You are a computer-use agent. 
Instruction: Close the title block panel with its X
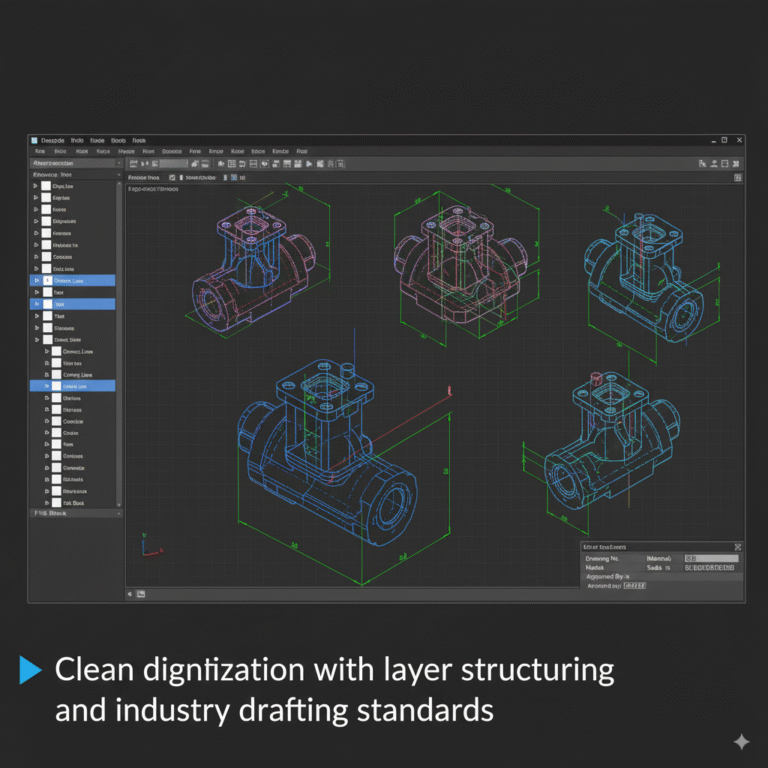(x=737, y=547)
